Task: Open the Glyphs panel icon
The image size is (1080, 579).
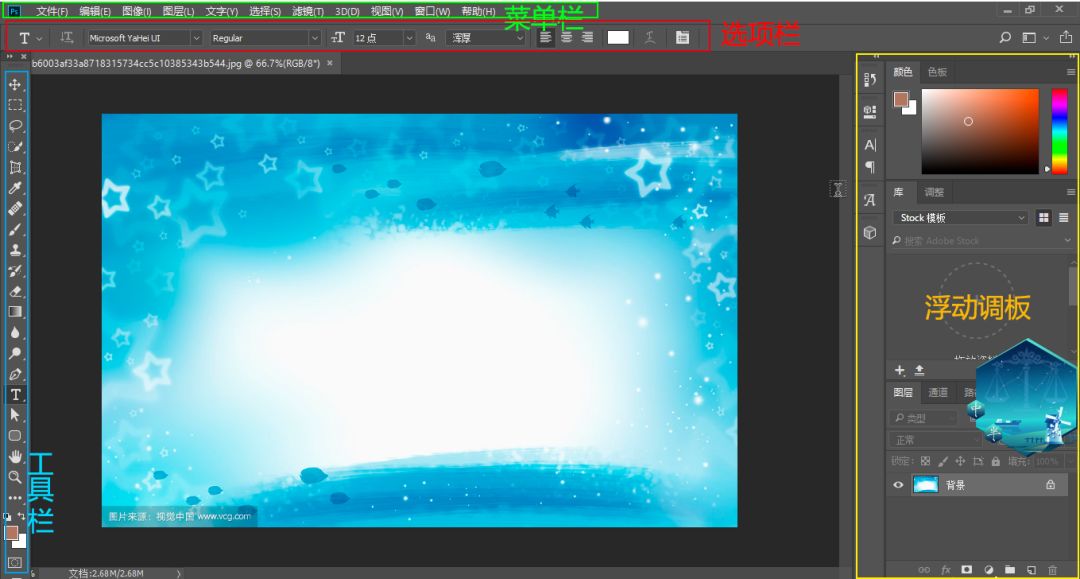Action: click(x=870, y=200)
